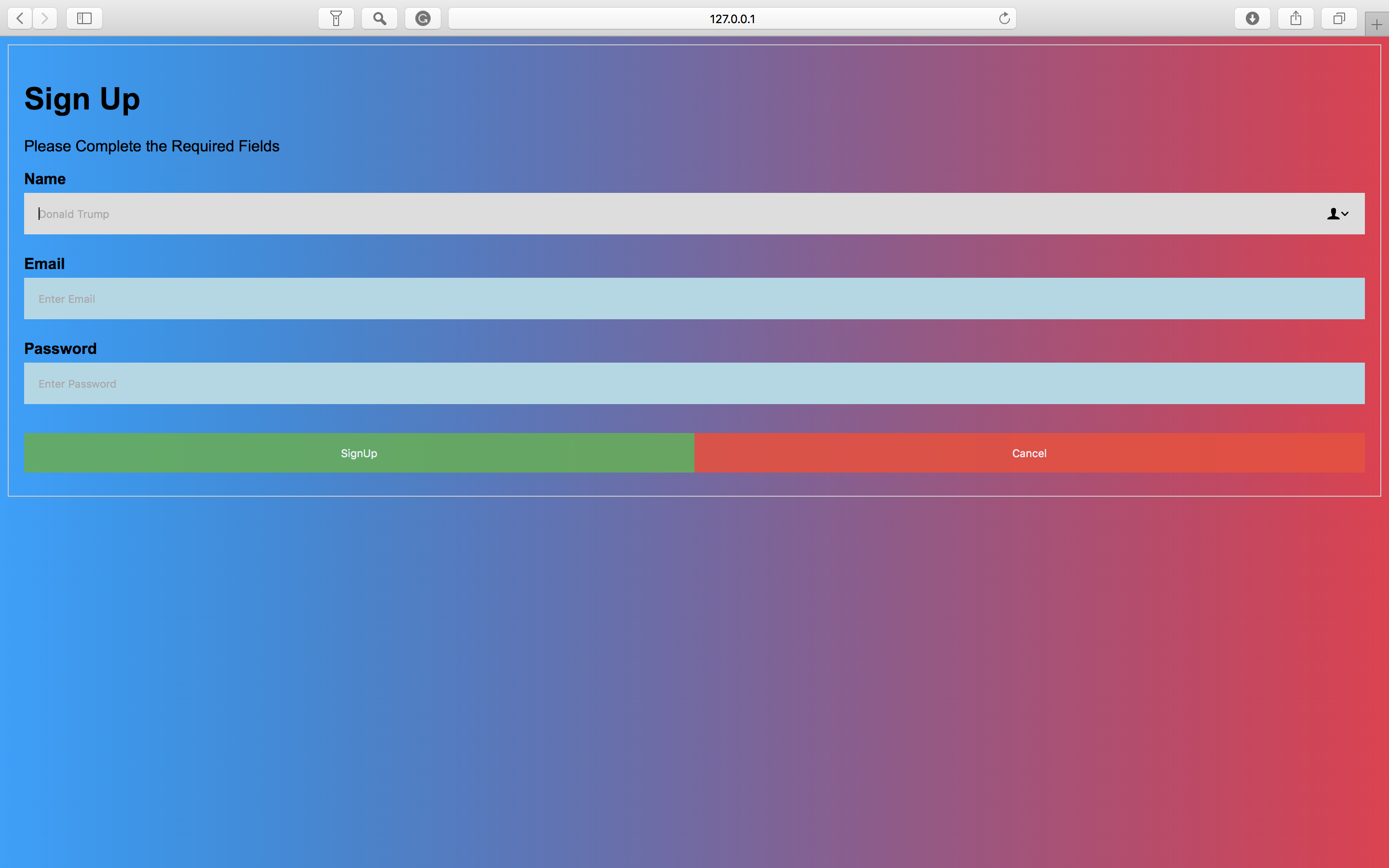
Task: Click the Email label text
Action: pyautogui.click(x=44, y=263)
